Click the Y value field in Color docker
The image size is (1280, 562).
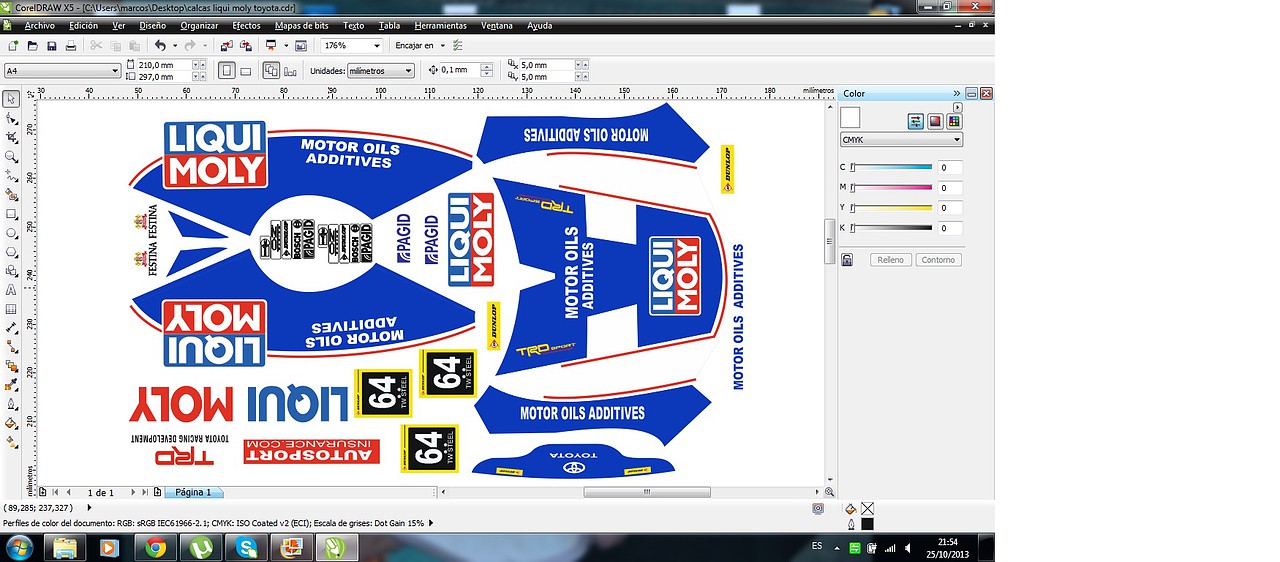950,208
